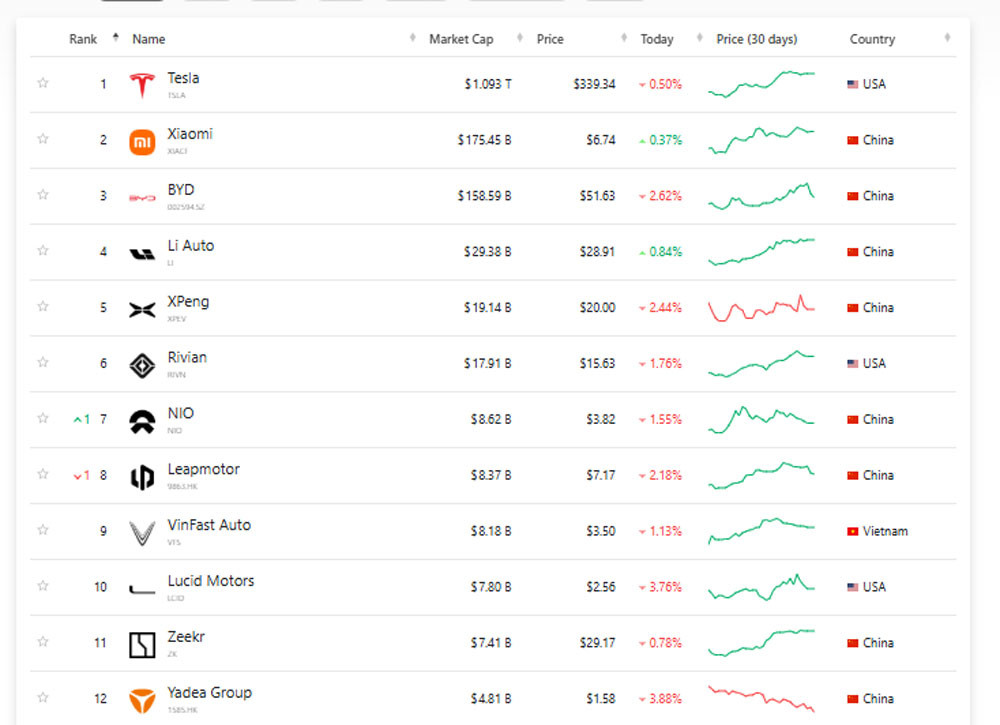Image resolution: width=1000 pixels, height=725 pixels.
Task: Click the XPeng 30-day price chart
Action: (x=761, y=308)
